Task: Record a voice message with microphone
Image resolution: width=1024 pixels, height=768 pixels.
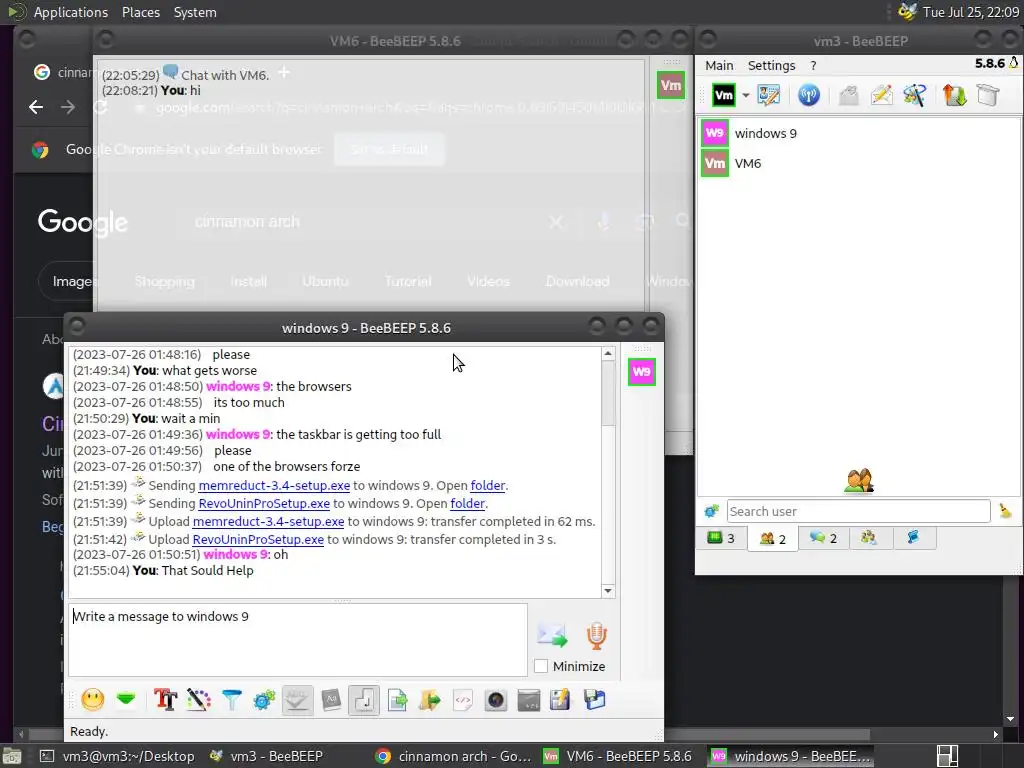Action: click(x=596, y=635)
